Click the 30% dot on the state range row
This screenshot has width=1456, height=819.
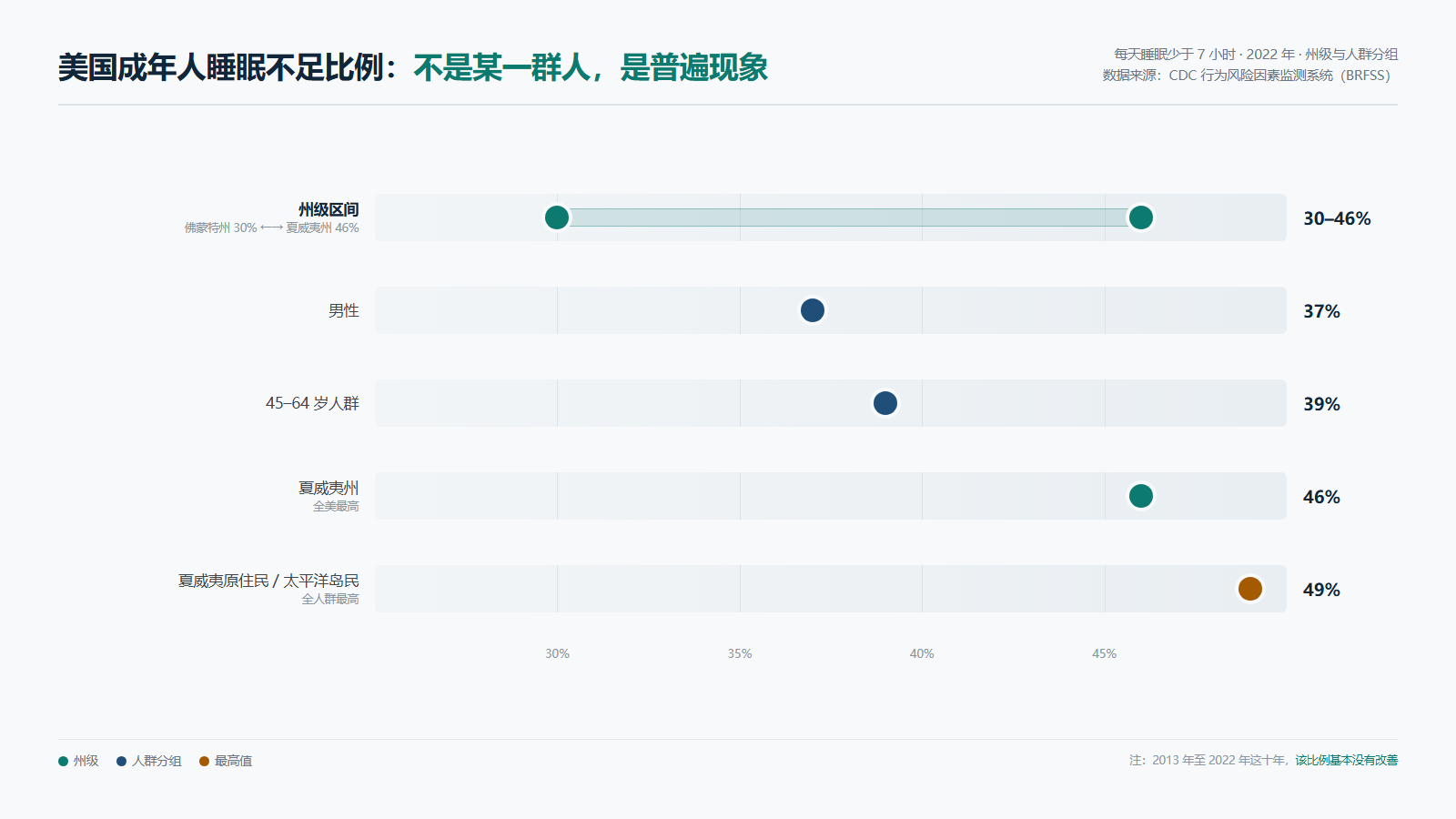(x=557, y=217)
